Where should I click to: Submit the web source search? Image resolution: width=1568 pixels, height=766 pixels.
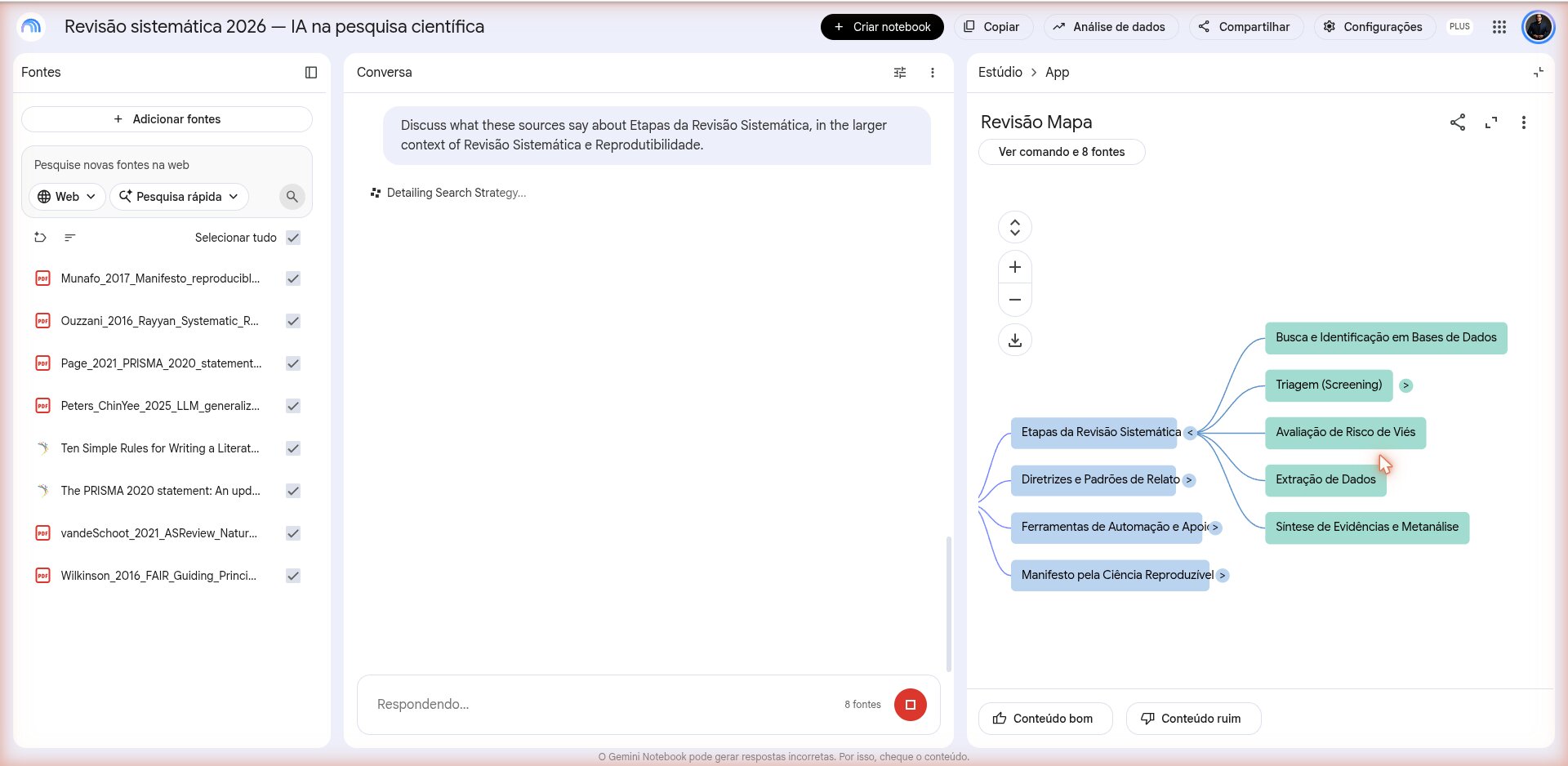point(292,197)
